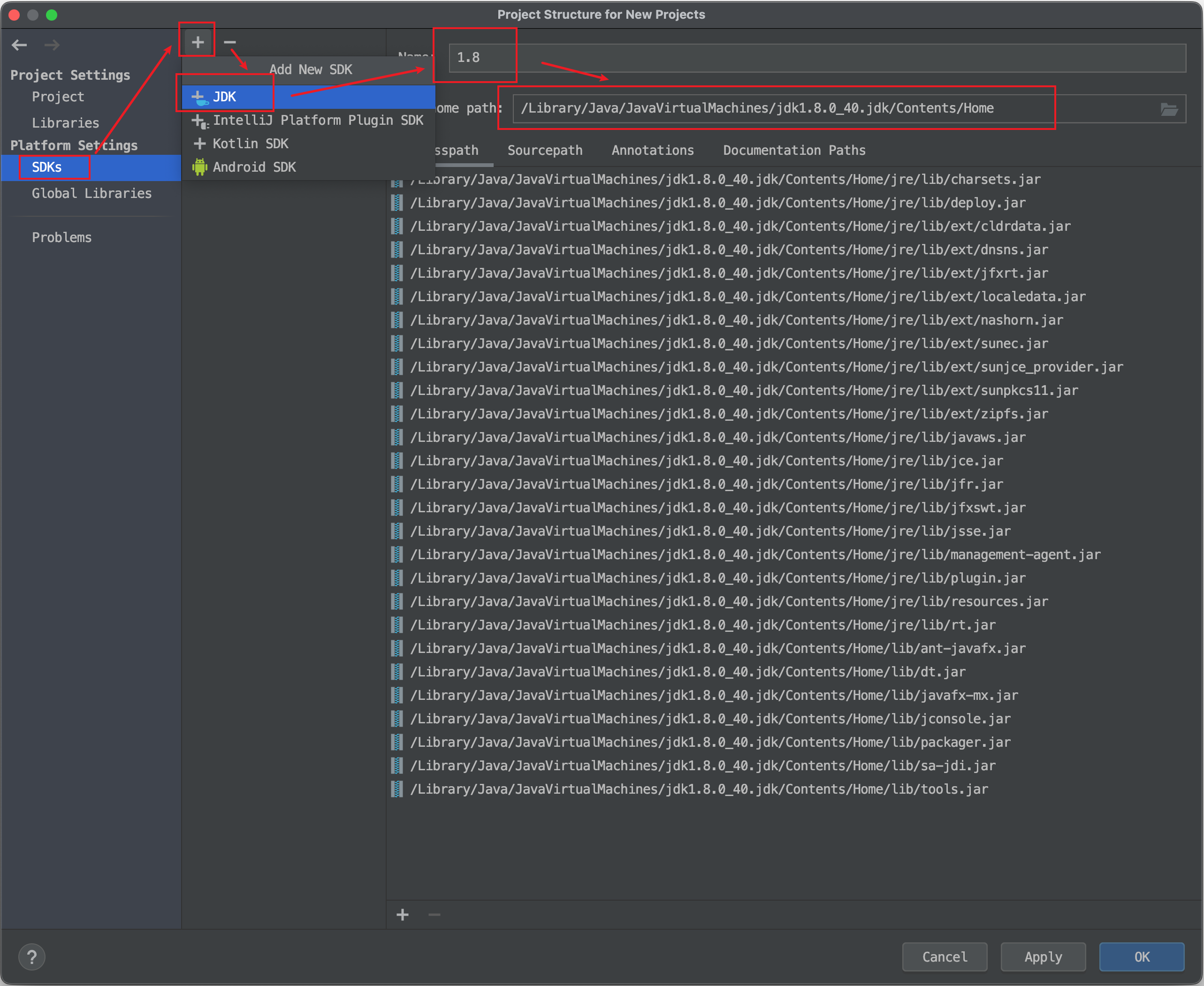Select the jre/lib/resources.jar entry
This screenshot has width=1204, height=986.
click(x=794, y=601)
